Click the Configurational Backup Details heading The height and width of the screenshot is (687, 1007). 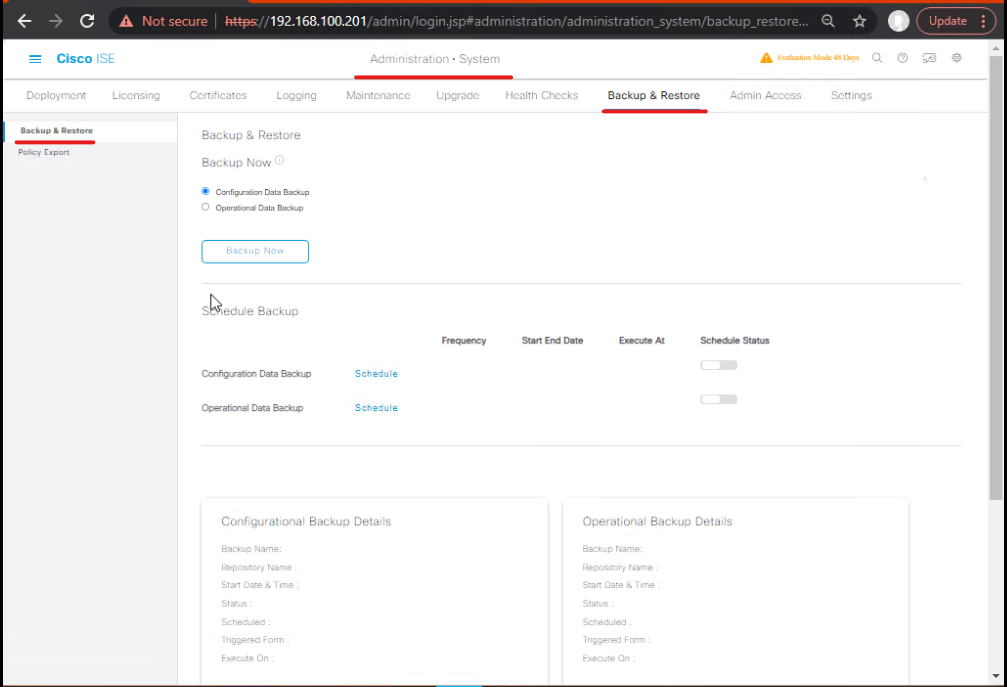coord(306,521)
